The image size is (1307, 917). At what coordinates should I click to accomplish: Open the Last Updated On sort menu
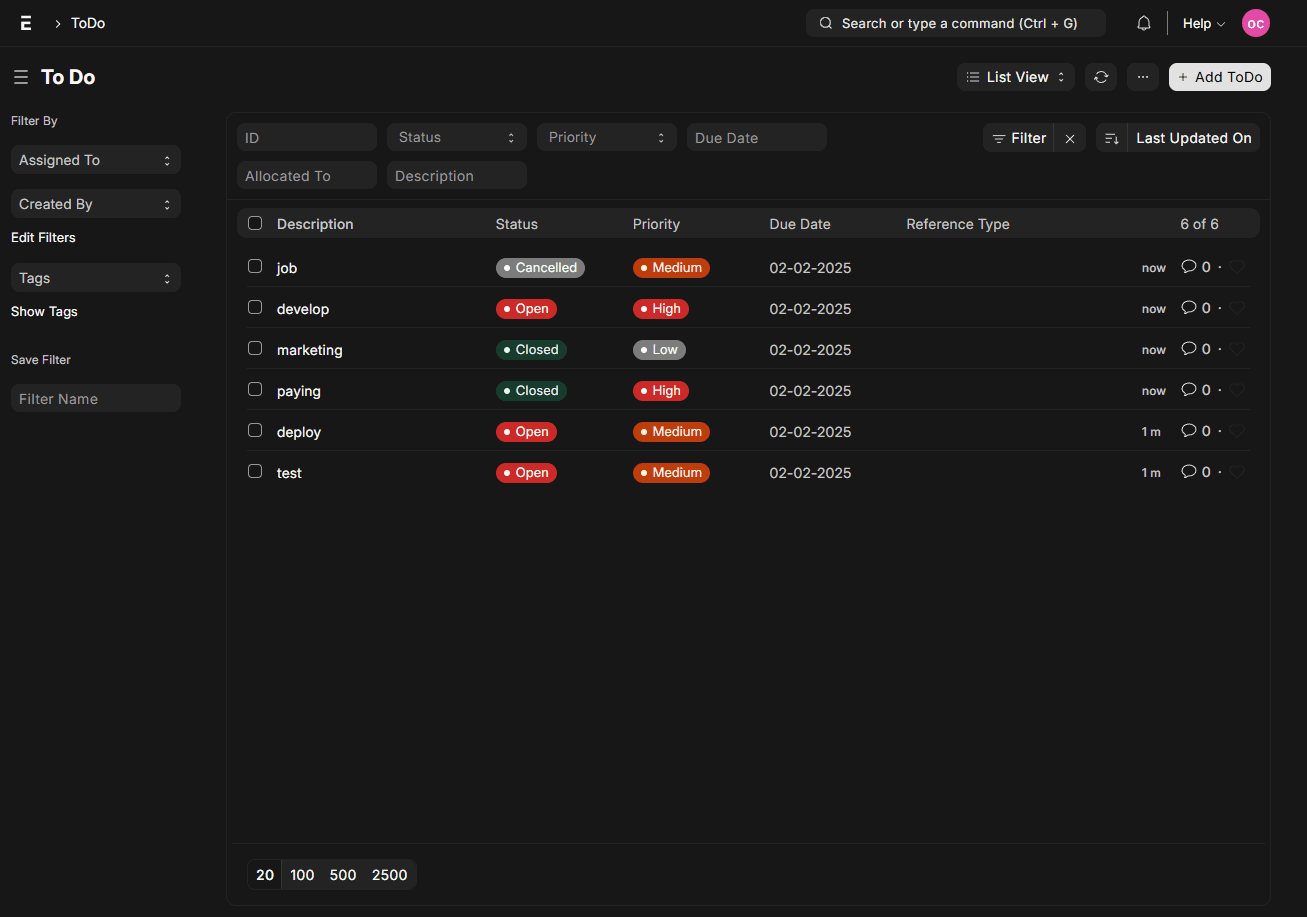click(1194, 138)
